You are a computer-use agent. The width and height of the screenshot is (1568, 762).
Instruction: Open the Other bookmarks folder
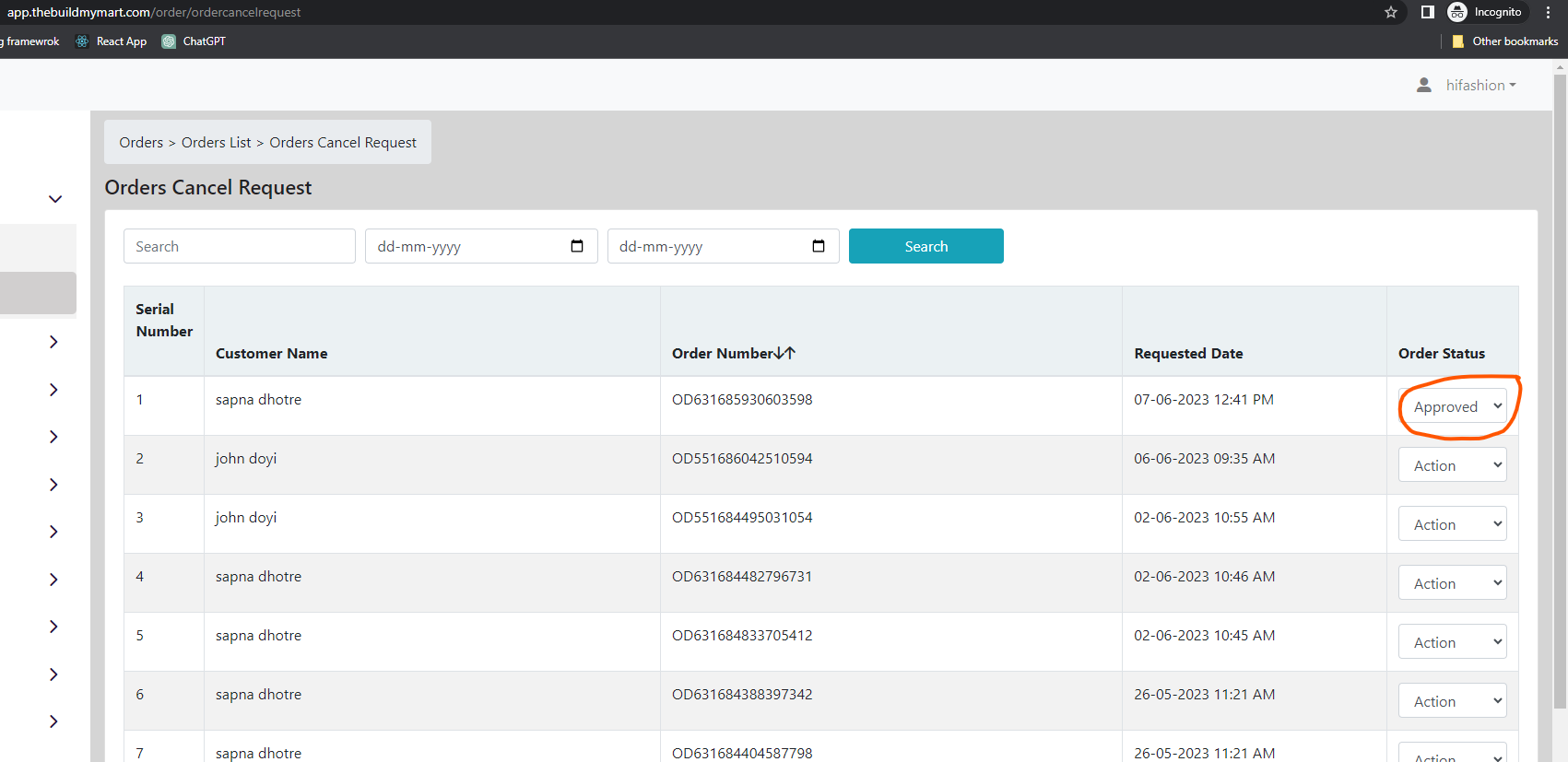[1504, 41]
